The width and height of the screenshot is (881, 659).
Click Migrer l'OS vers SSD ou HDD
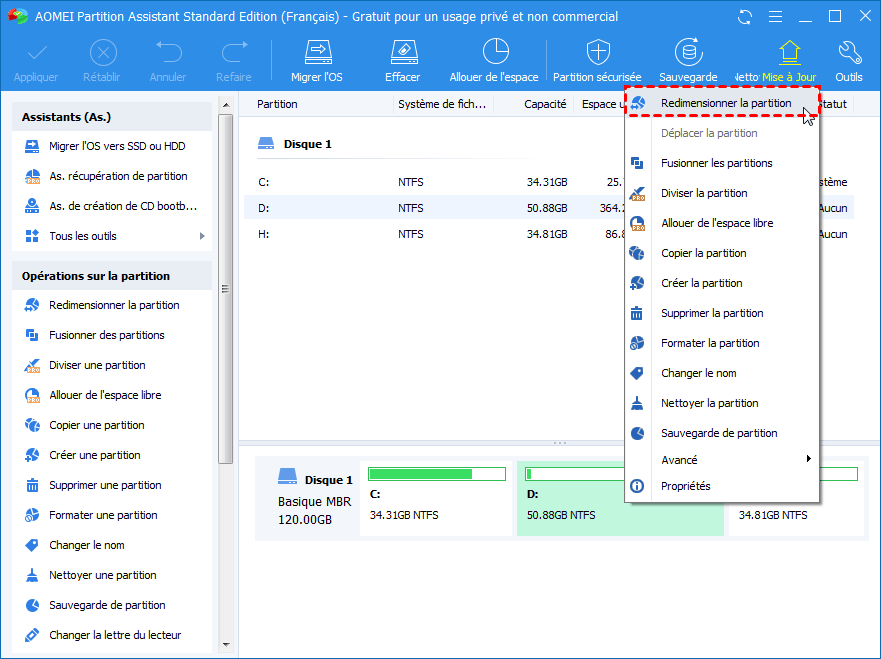coord(117,146)
